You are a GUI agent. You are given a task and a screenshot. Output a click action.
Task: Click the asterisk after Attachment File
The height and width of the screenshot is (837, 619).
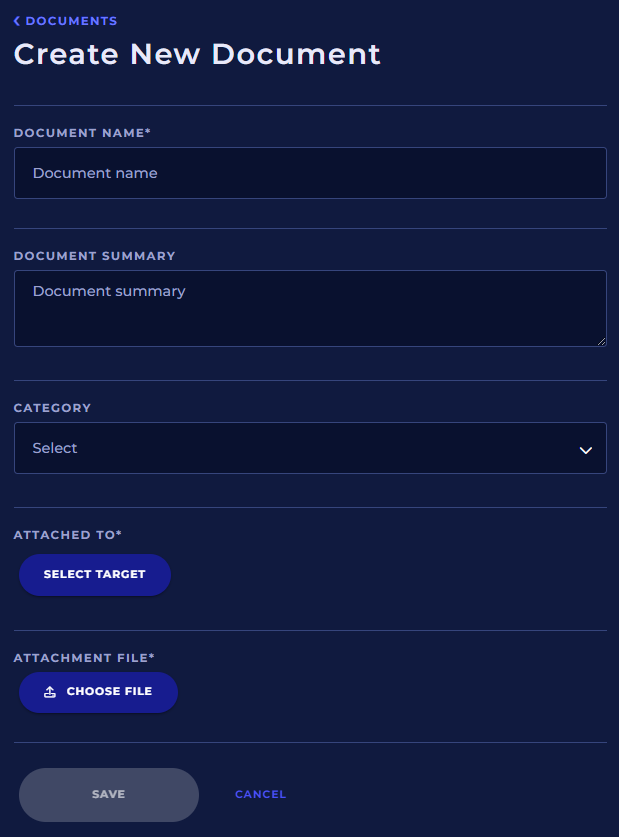152,657
